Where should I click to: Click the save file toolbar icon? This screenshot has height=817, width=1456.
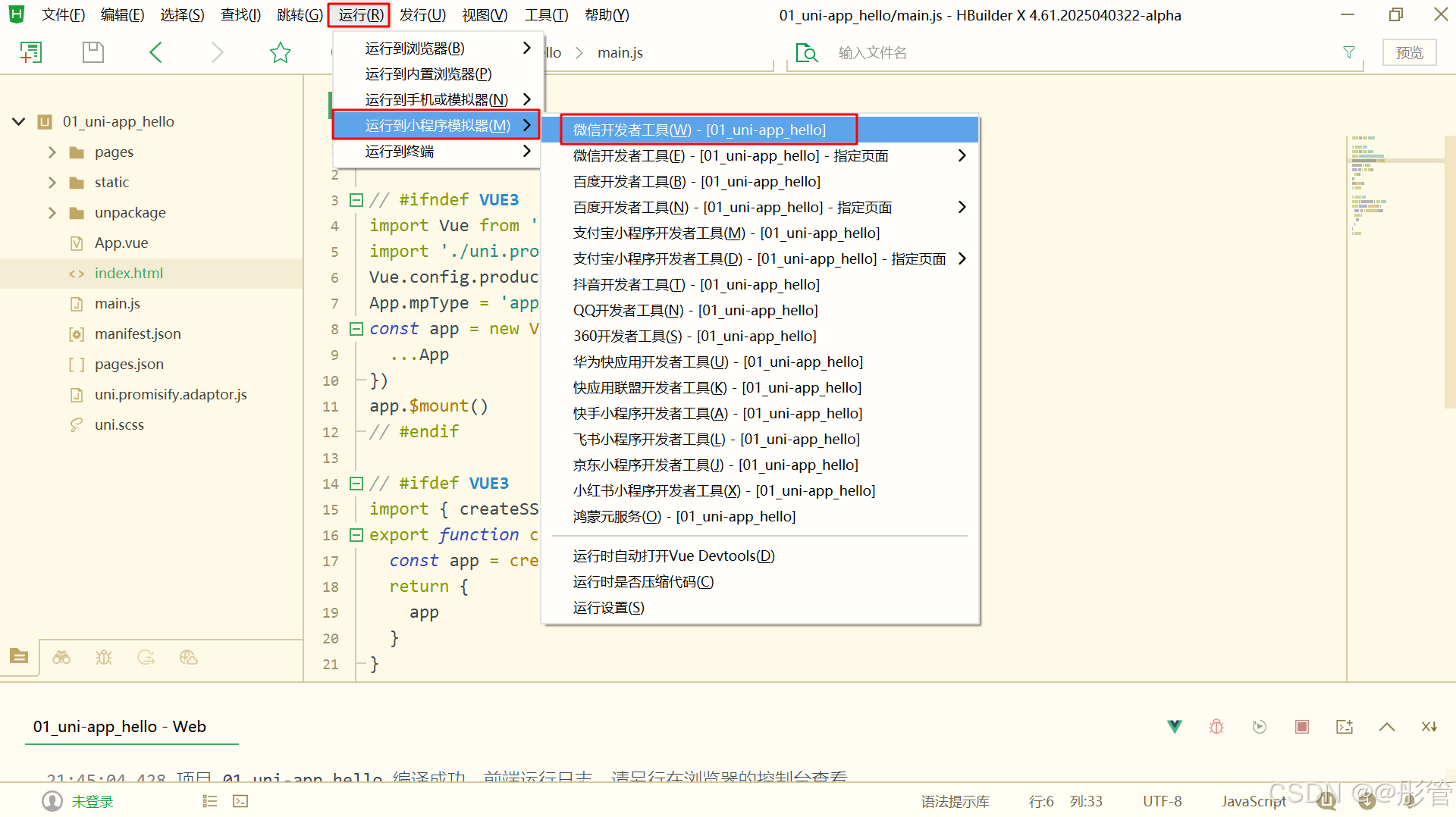[93, 52]
